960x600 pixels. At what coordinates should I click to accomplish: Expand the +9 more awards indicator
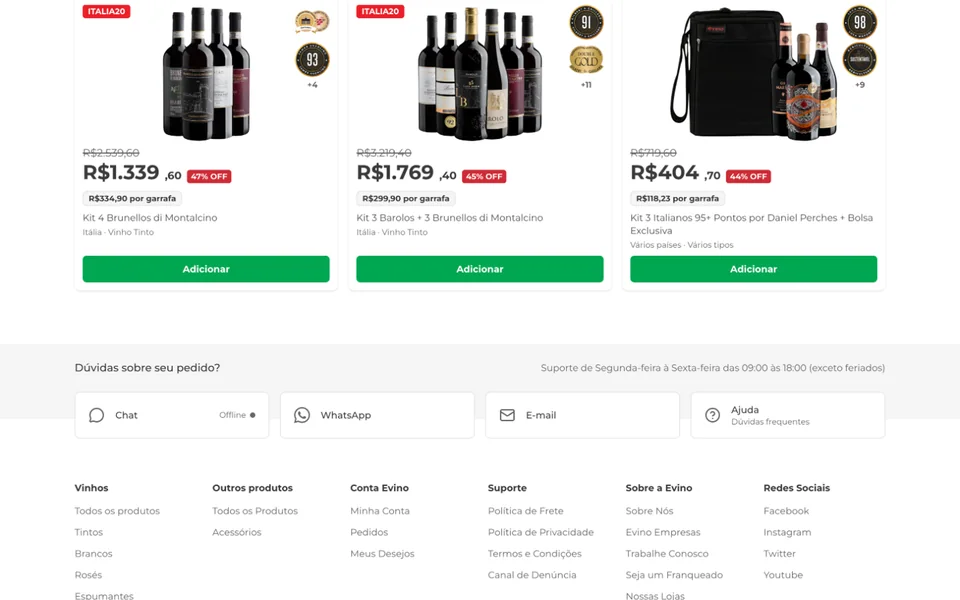[x=860, y=85]
